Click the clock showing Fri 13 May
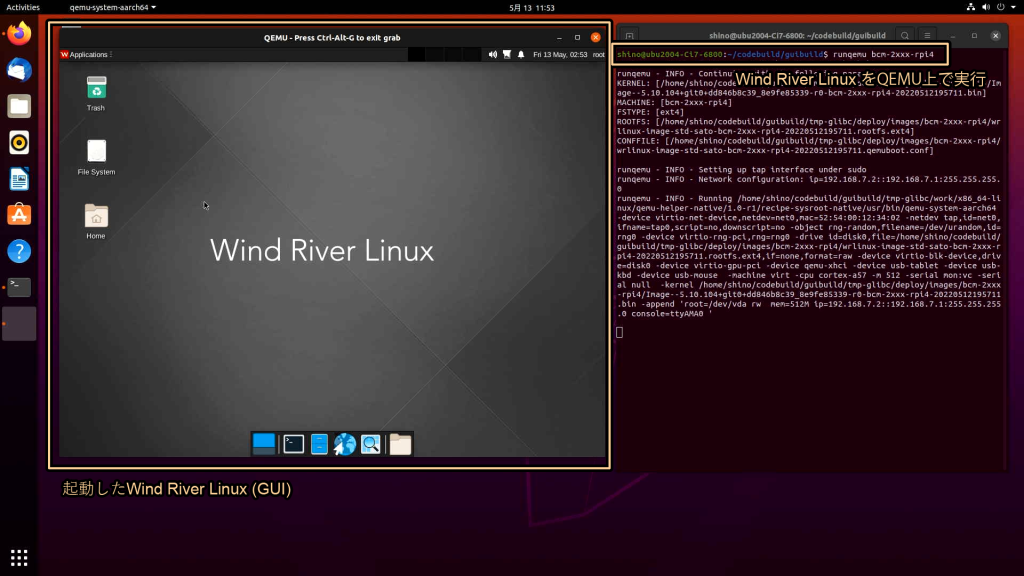Viewport: 1024px width, 576px height. click(x=559, y=54)
